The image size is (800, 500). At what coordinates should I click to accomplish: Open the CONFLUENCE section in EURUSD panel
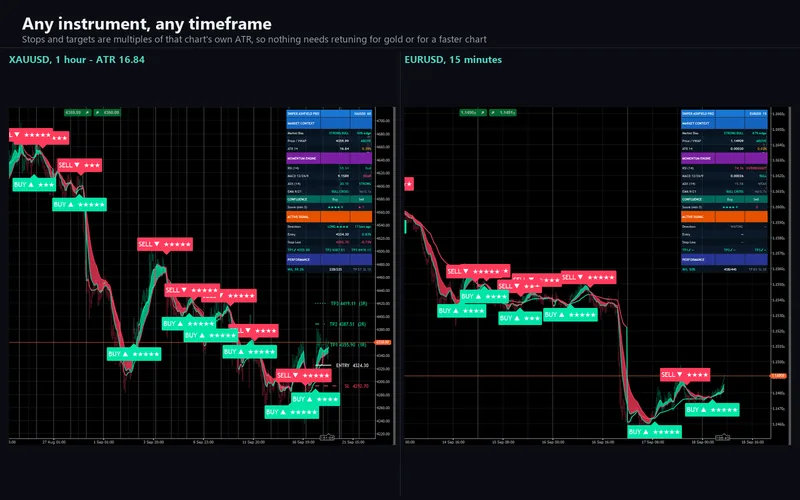click(x=724, y=199)
